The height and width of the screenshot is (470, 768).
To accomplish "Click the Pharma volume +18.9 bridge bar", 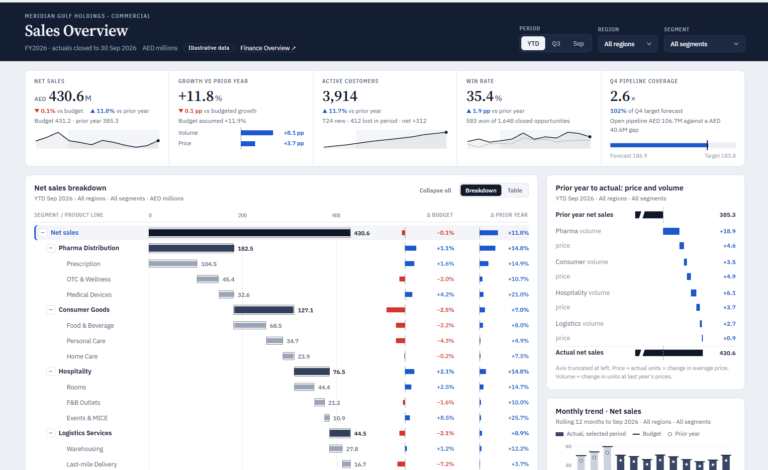I will click(x=671, y=231).
